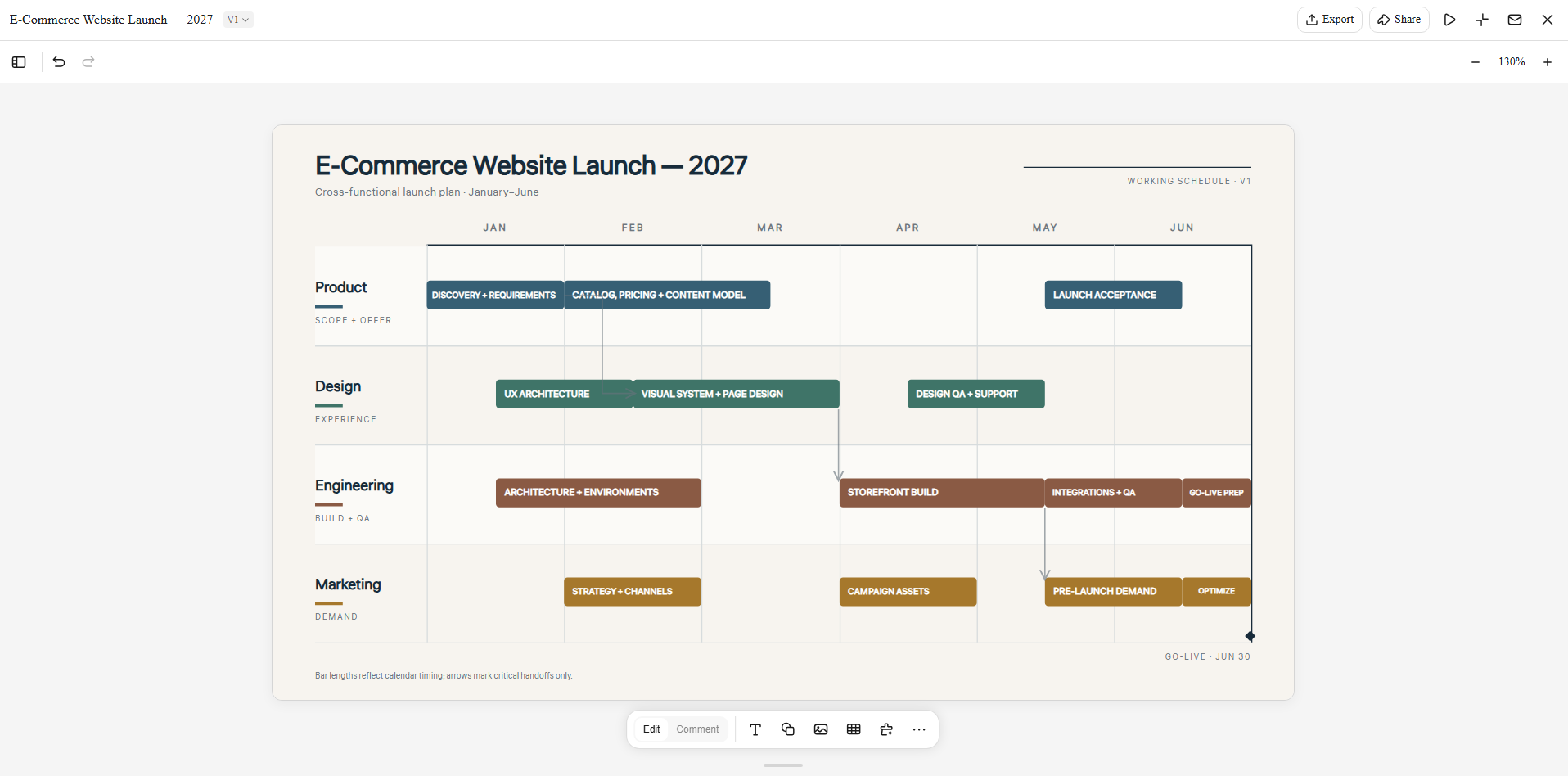This screenshot has height=776, width=1568.
Task: Toggle the sidebar panel icon
Action: [x=19, y=62]
